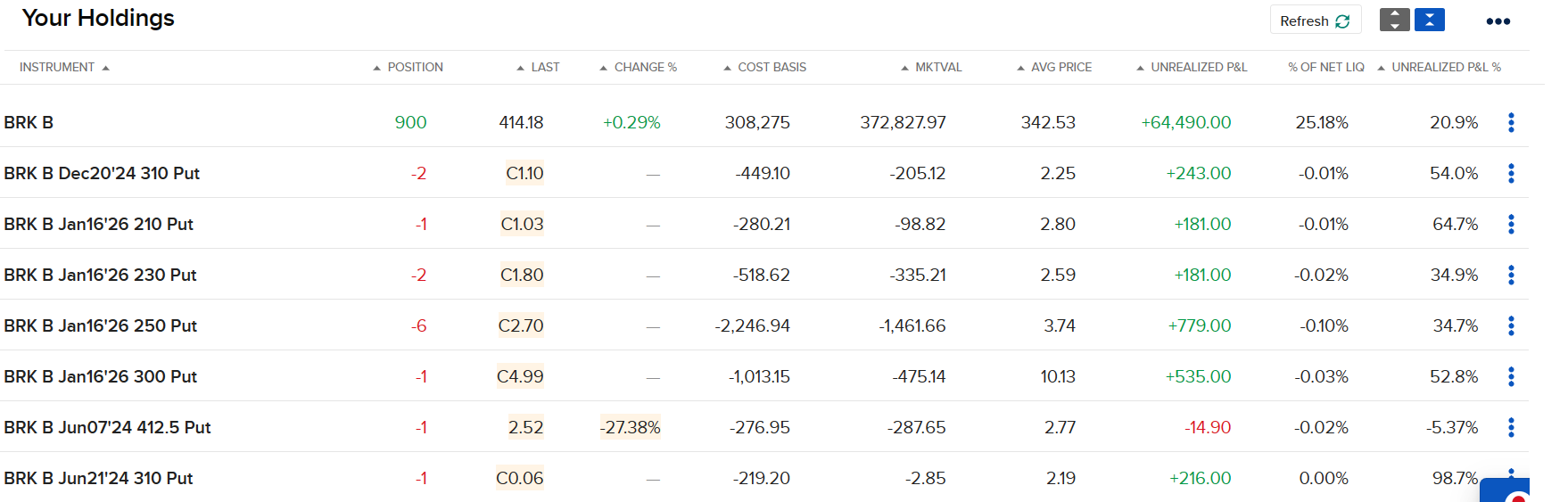1568x502 pixels.
Task: Open row menu for Jan16'26 250 Put
Action: 1511,325
